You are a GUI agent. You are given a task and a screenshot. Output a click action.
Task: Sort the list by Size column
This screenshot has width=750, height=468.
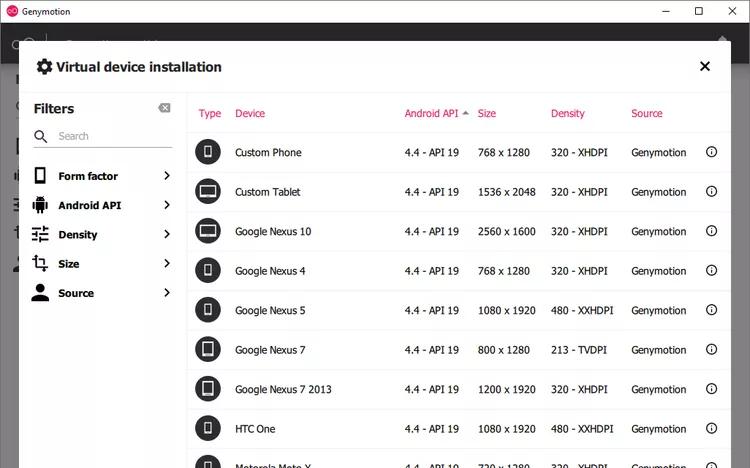click(x=486, y=113)
